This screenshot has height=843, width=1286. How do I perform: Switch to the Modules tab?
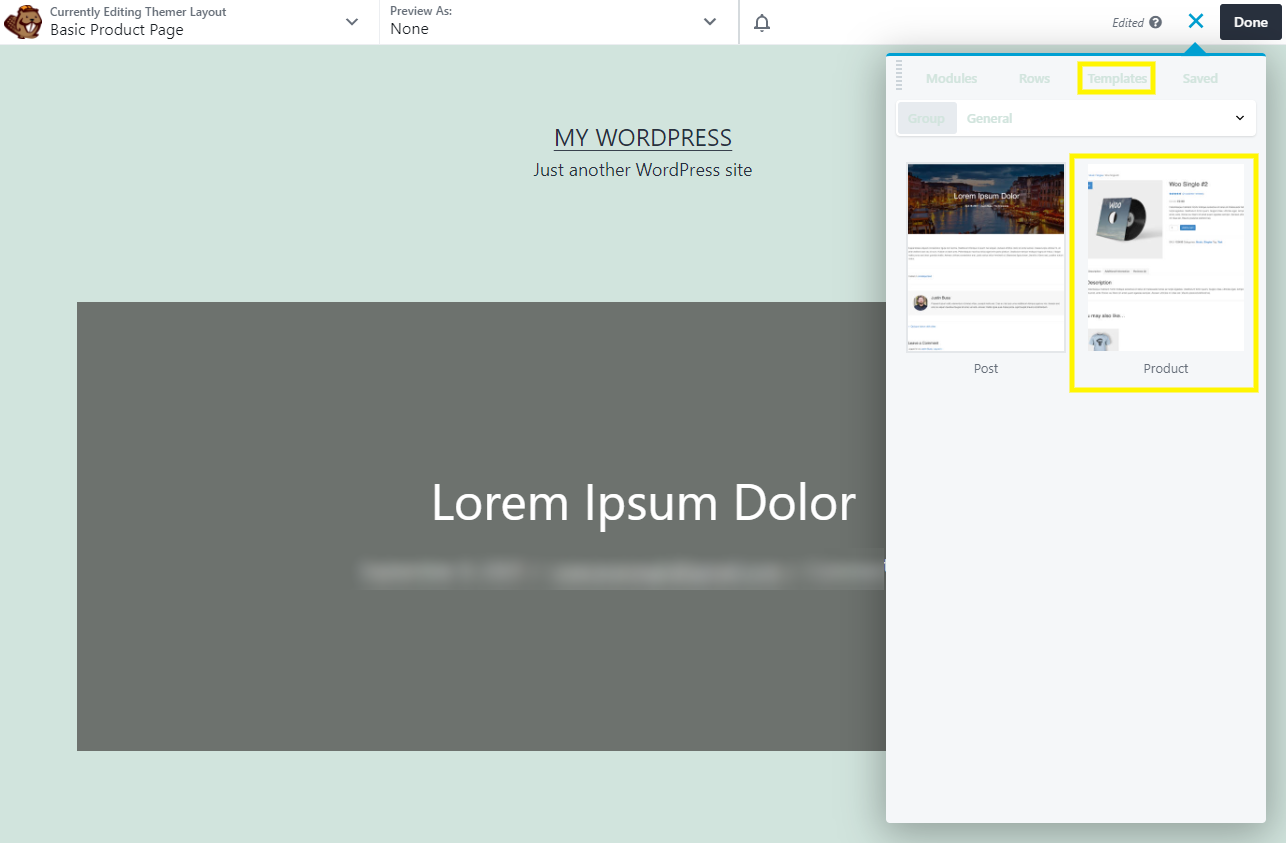(x=951, y=78)
